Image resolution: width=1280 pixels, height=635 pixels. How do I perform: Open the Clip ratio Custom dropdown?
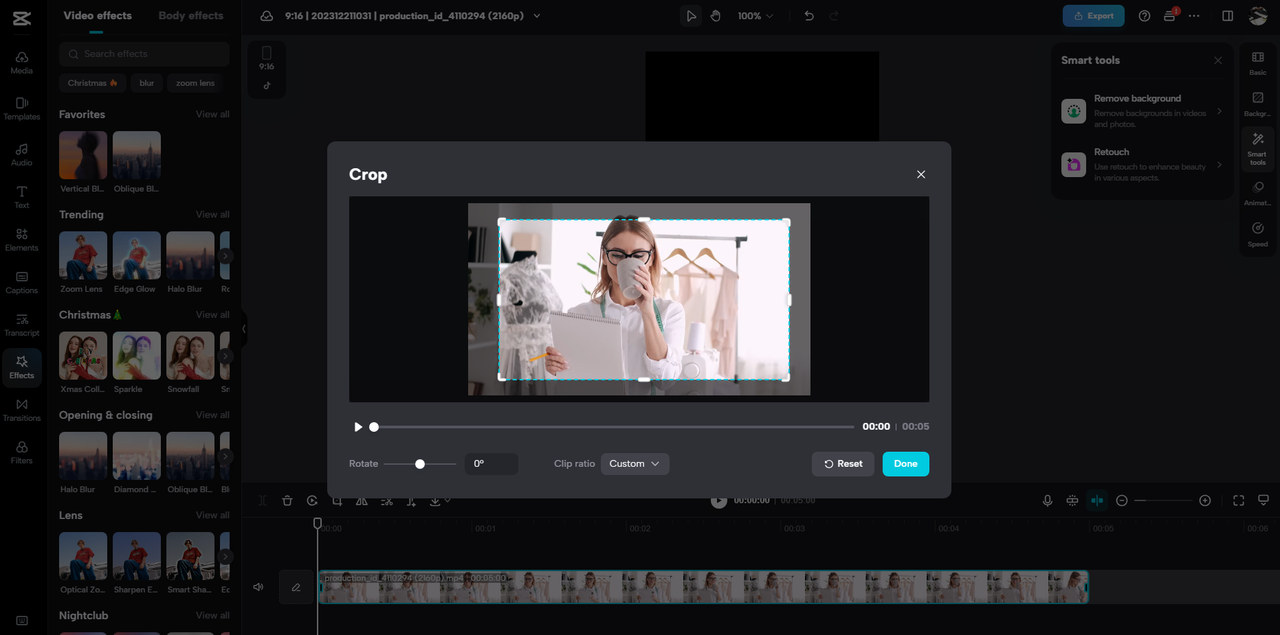[635, 463]
